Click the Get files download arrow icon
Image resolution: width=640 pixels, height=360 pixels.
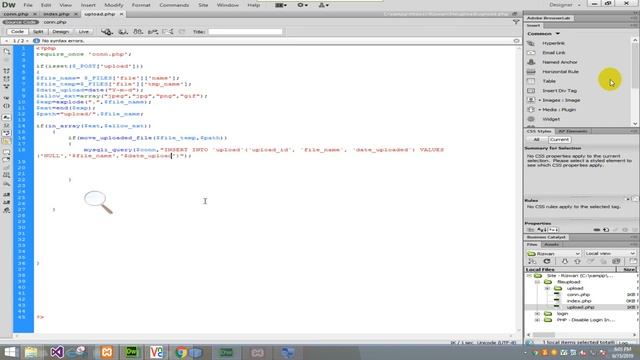565,261
